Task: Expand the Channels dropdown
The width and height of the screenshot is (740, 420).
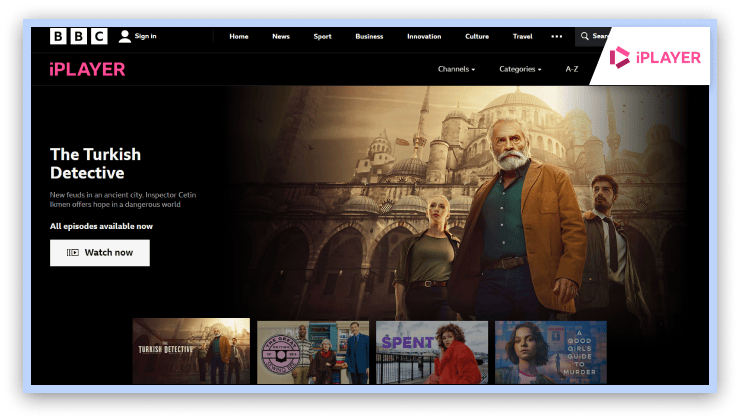Action: (456, 69)
